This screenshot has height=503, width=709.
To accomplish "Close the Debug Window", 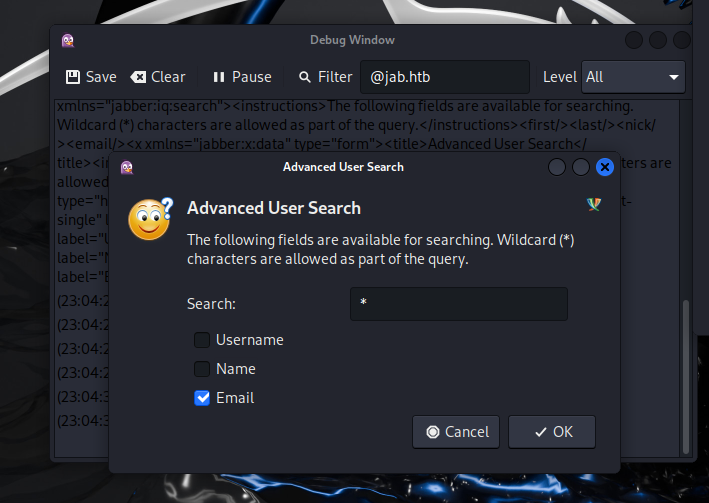I will 682,40.
